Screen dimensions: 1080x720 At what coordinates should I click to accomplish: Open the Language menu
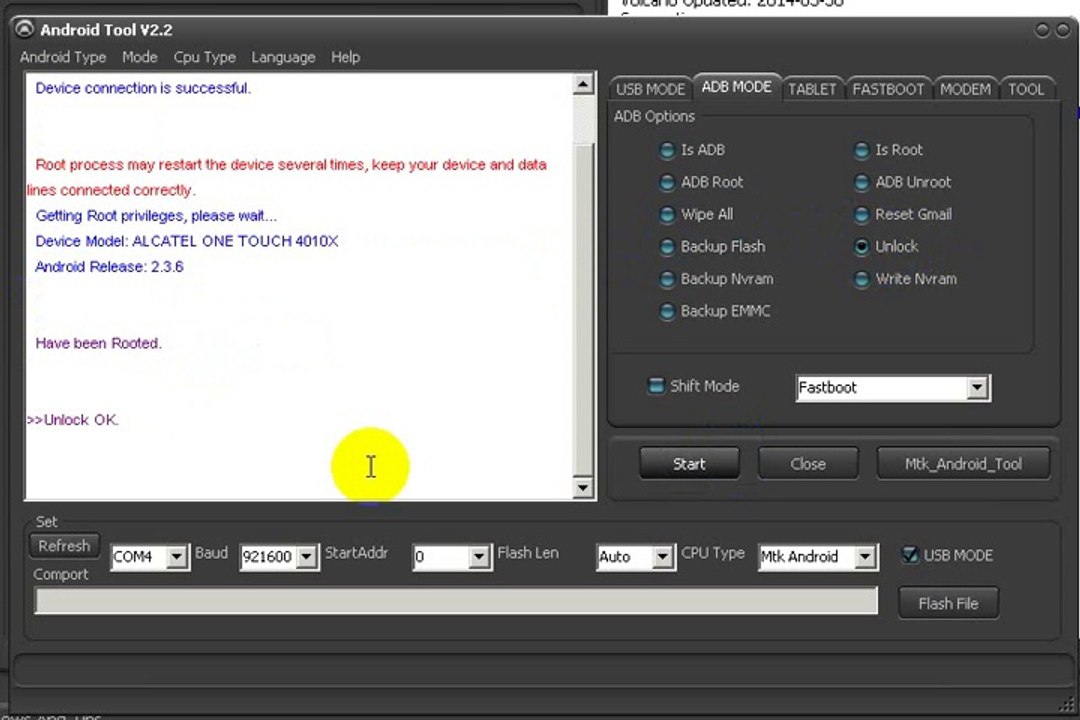coord(283,57)
